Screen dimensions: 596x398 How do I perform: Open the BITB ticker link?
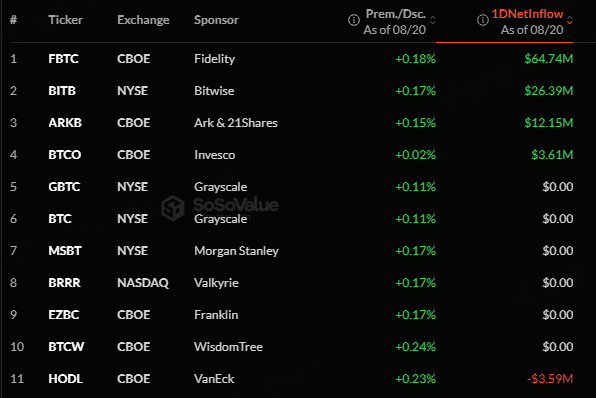click(62, 90)
